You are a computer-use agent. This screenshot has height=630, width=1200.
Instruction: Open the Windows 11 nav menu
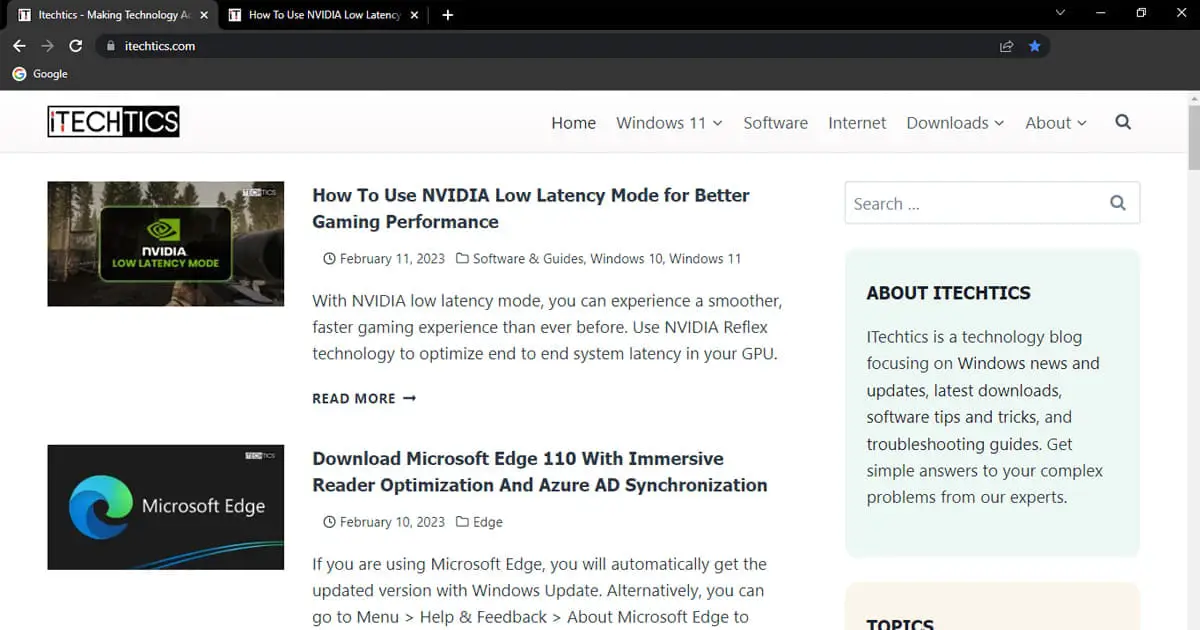pos(661,122)
